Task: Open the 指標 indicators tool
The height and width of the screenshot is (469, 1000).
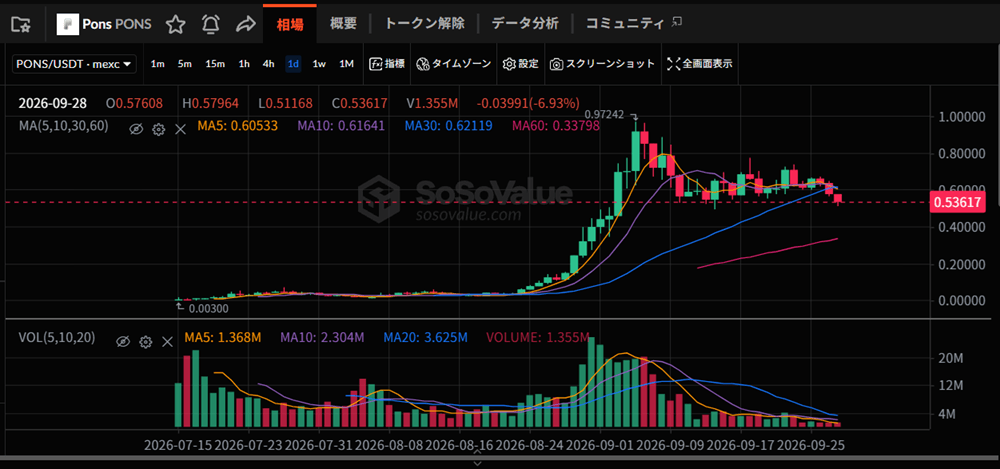Action: click(x=387, y=64)
